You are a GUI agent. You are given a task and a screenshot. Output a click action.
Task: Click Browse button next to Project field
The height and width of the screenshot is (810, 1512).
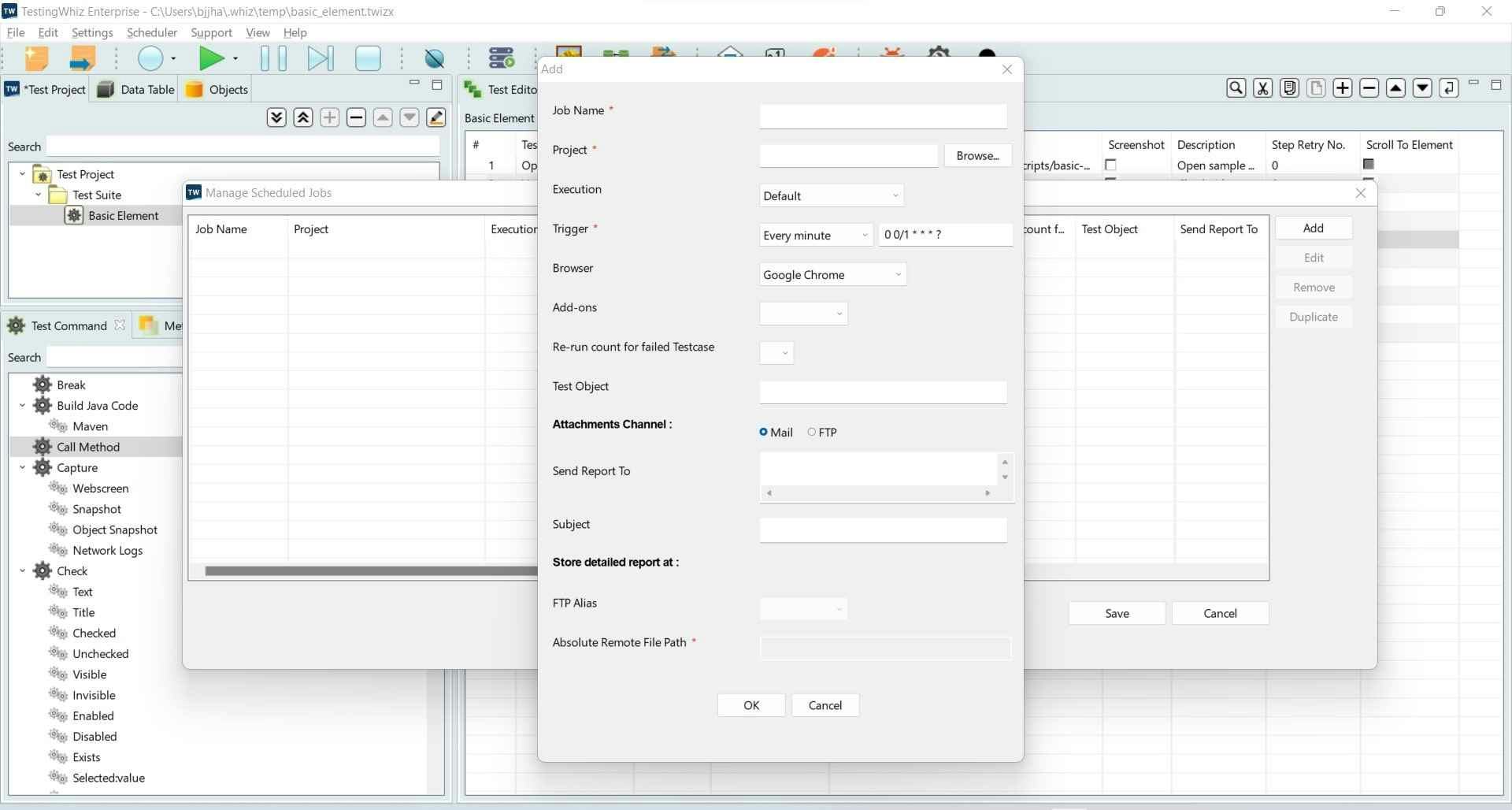[x=977, y=155]
